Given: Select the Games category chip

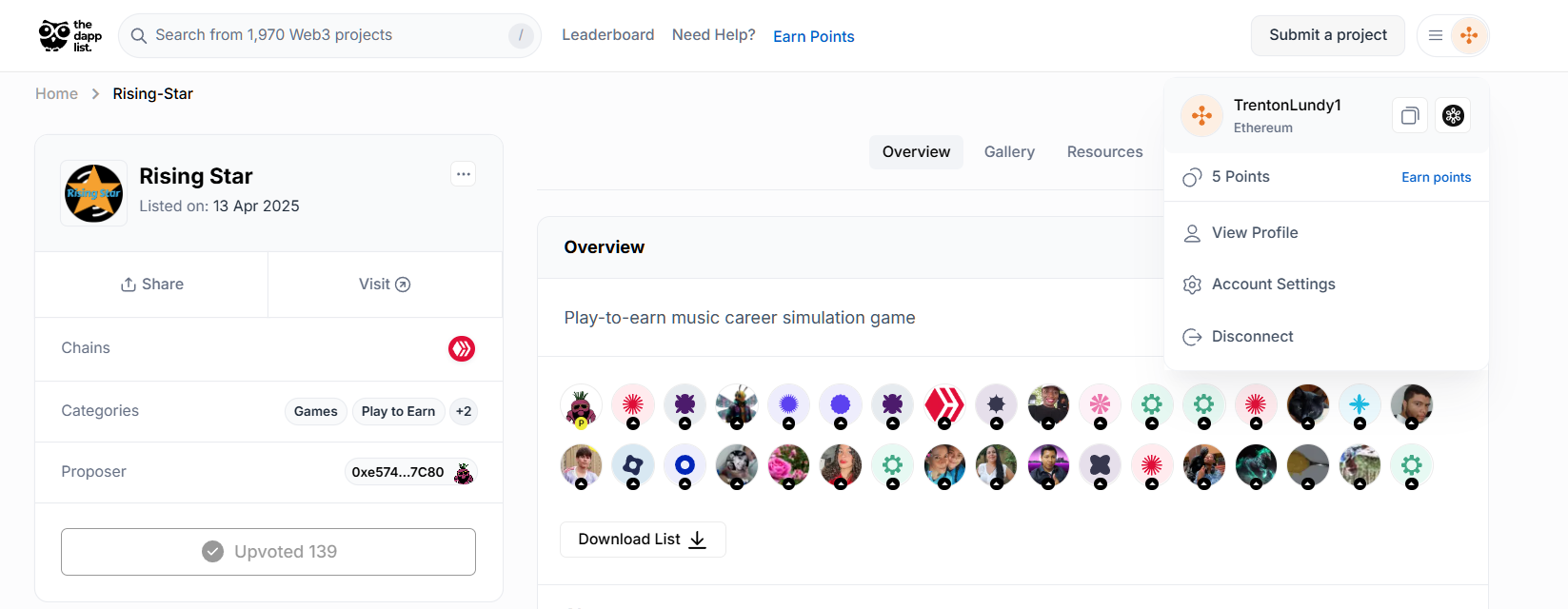Looking at the screenshot, I should pos(316,411).
